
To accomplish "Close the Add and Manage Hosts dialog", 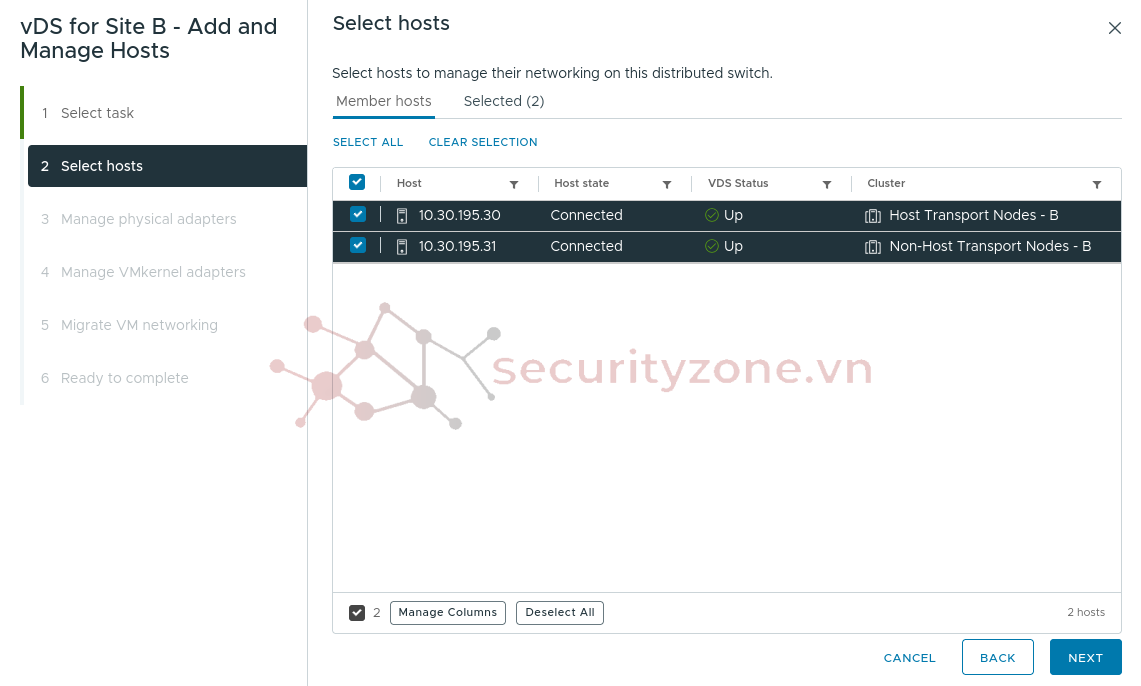I will tap(1115, 28).
